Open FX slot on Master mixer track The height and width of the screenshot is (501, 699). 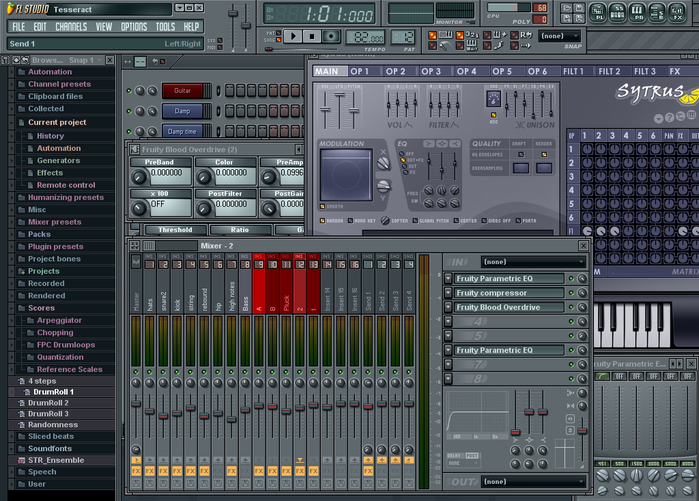point(136,471)
